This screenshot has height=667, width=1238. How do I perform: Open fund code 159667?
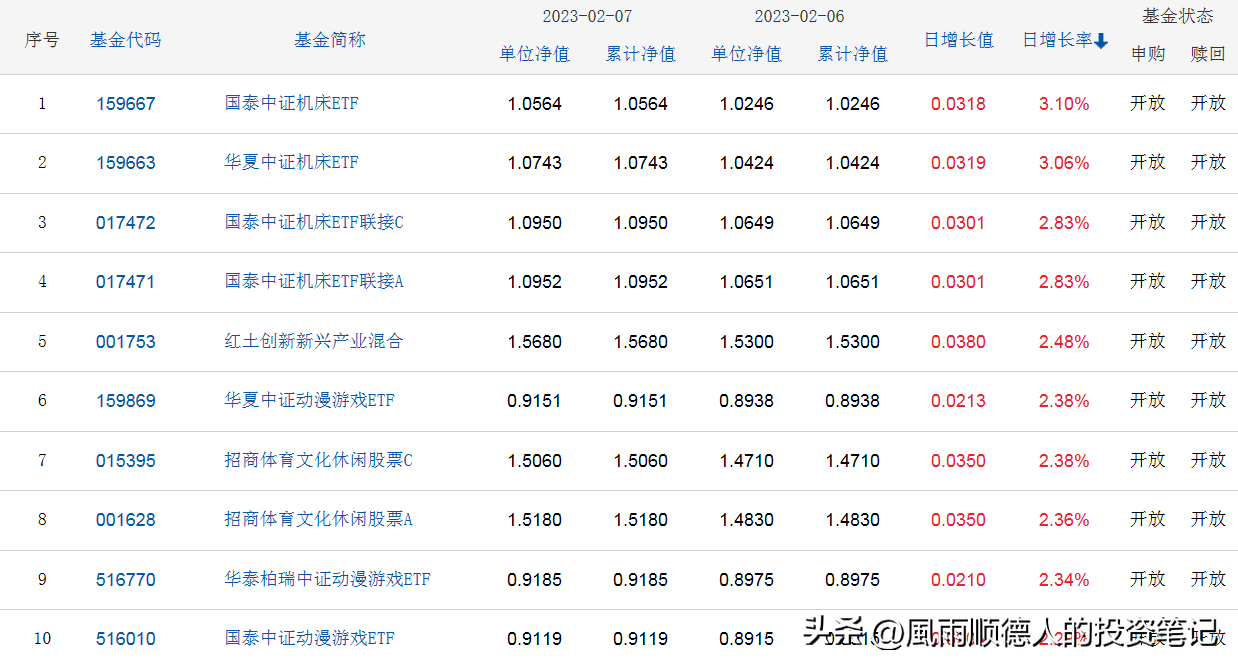point(126,104)
